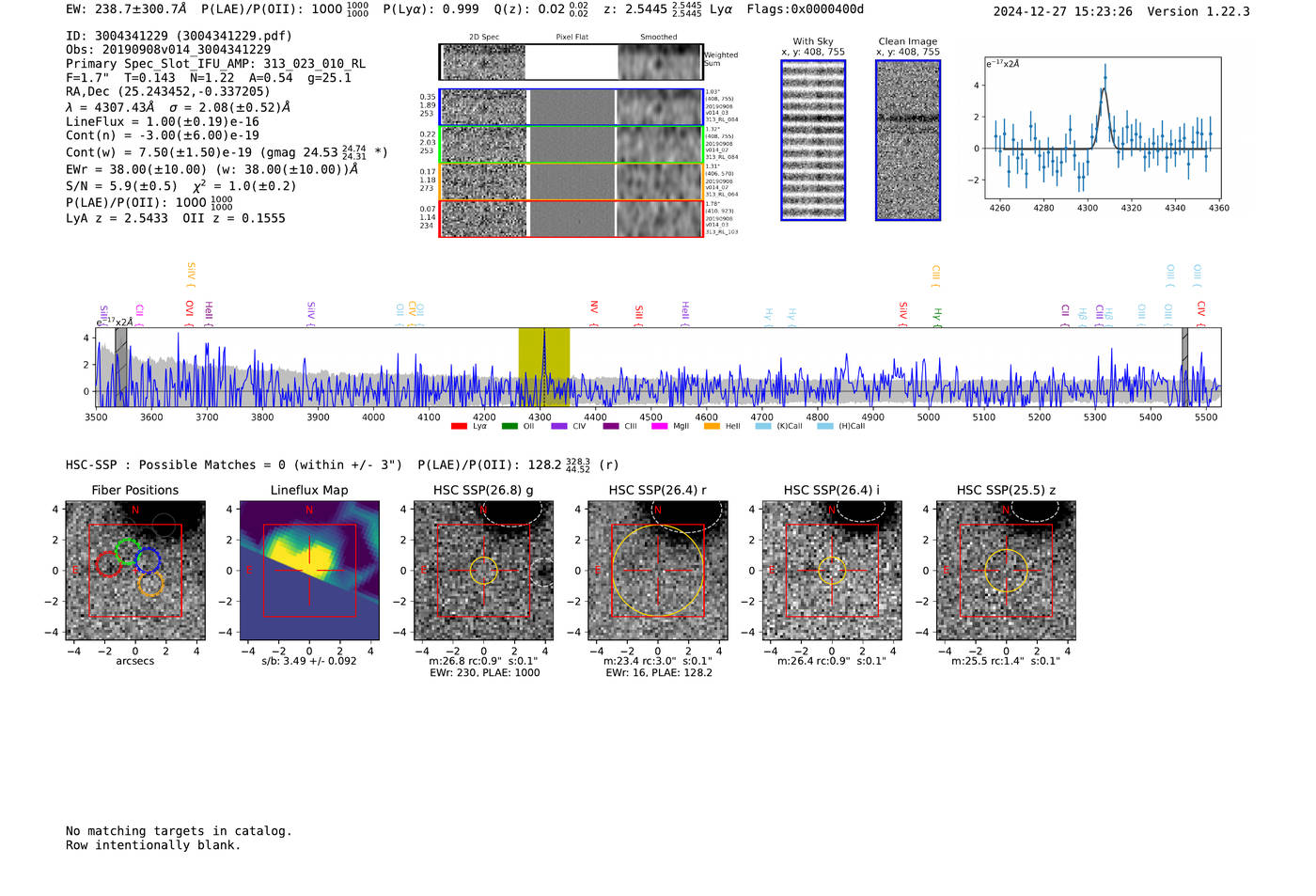This screenshot has height=896, width=1316.
Task: Click the EWr: 16, PLAE: 128.2 caption
Action: 659,673
